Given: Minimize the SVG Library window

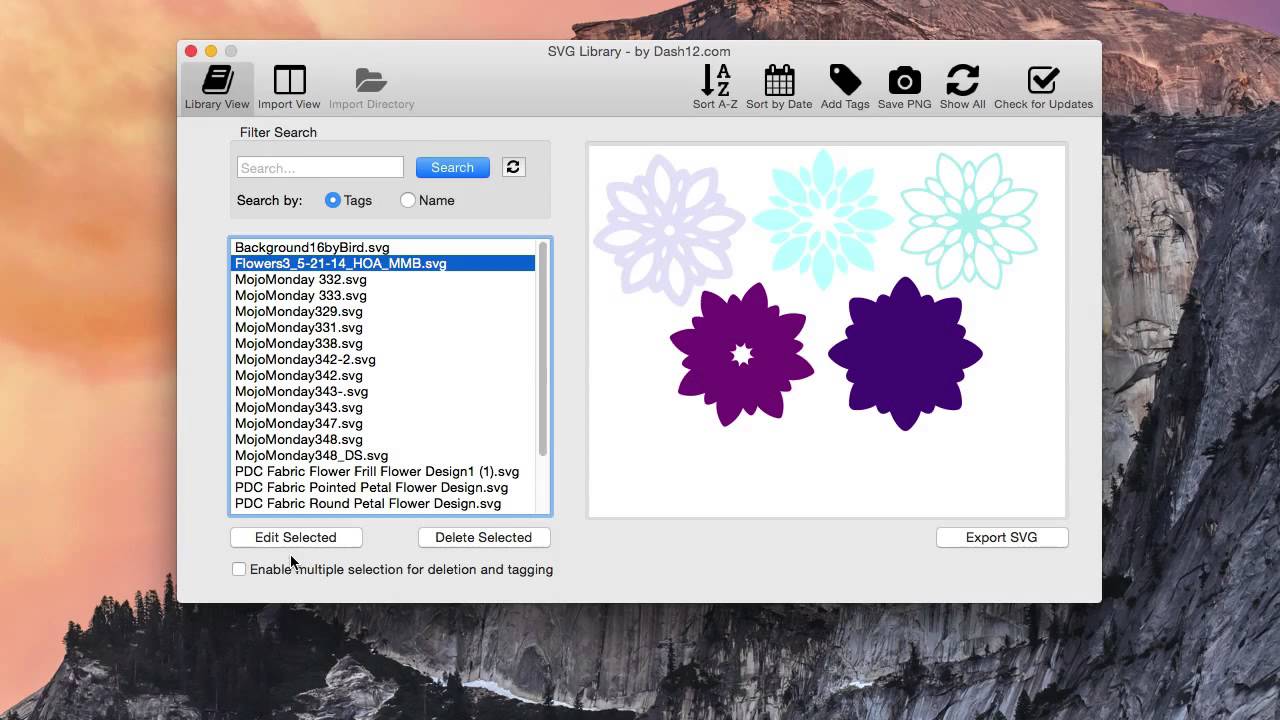Looking at the screenshot, I should 211,51.
